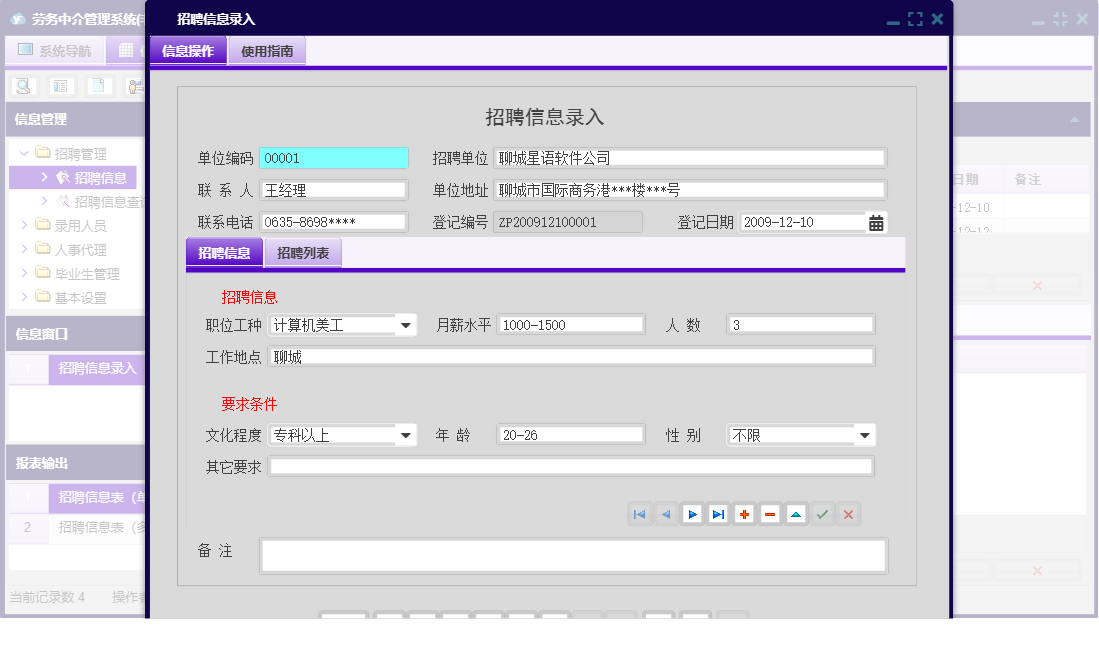Viewport: 1099px width, 655px height.
Task: Click inside the 备注 text field
Action: pos(570,554)
